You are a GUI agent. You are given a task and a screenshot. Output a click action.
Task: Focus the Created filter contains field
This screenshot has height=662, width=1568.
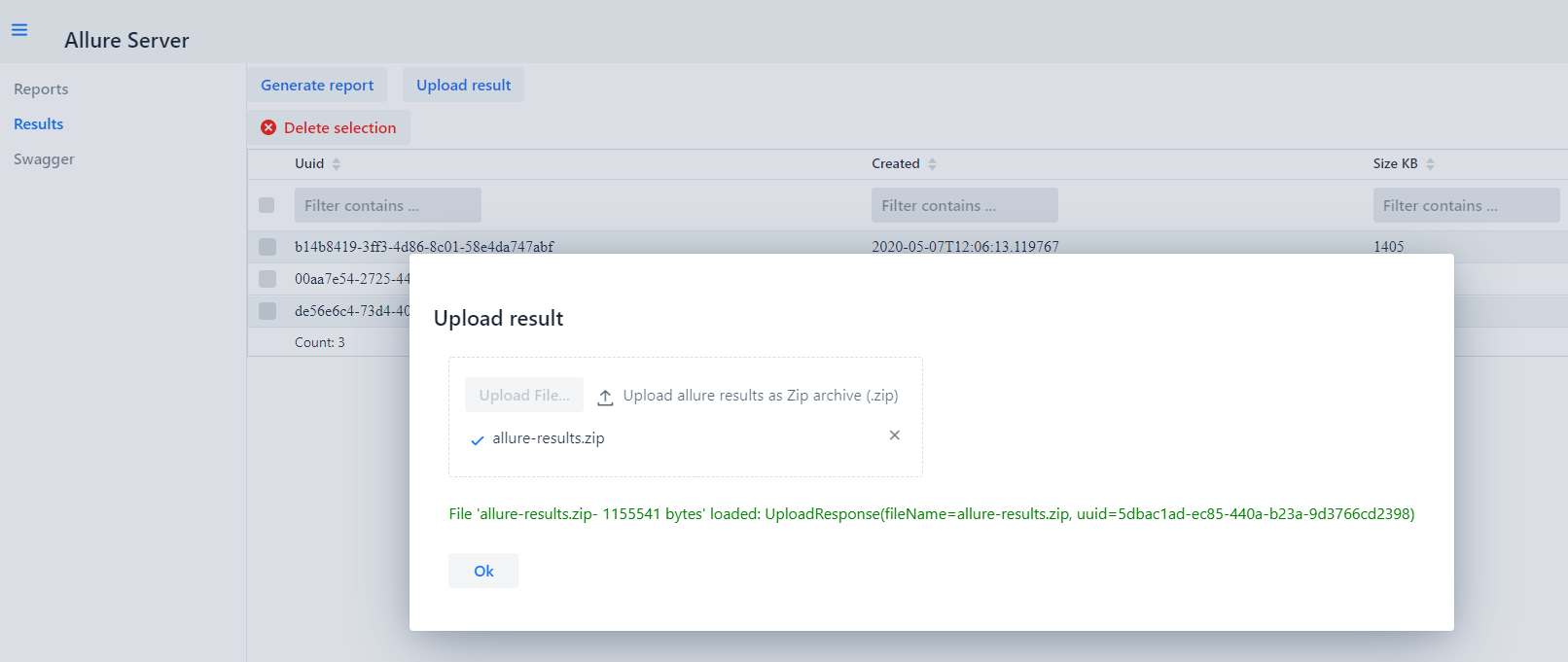(x=965, y=205)
